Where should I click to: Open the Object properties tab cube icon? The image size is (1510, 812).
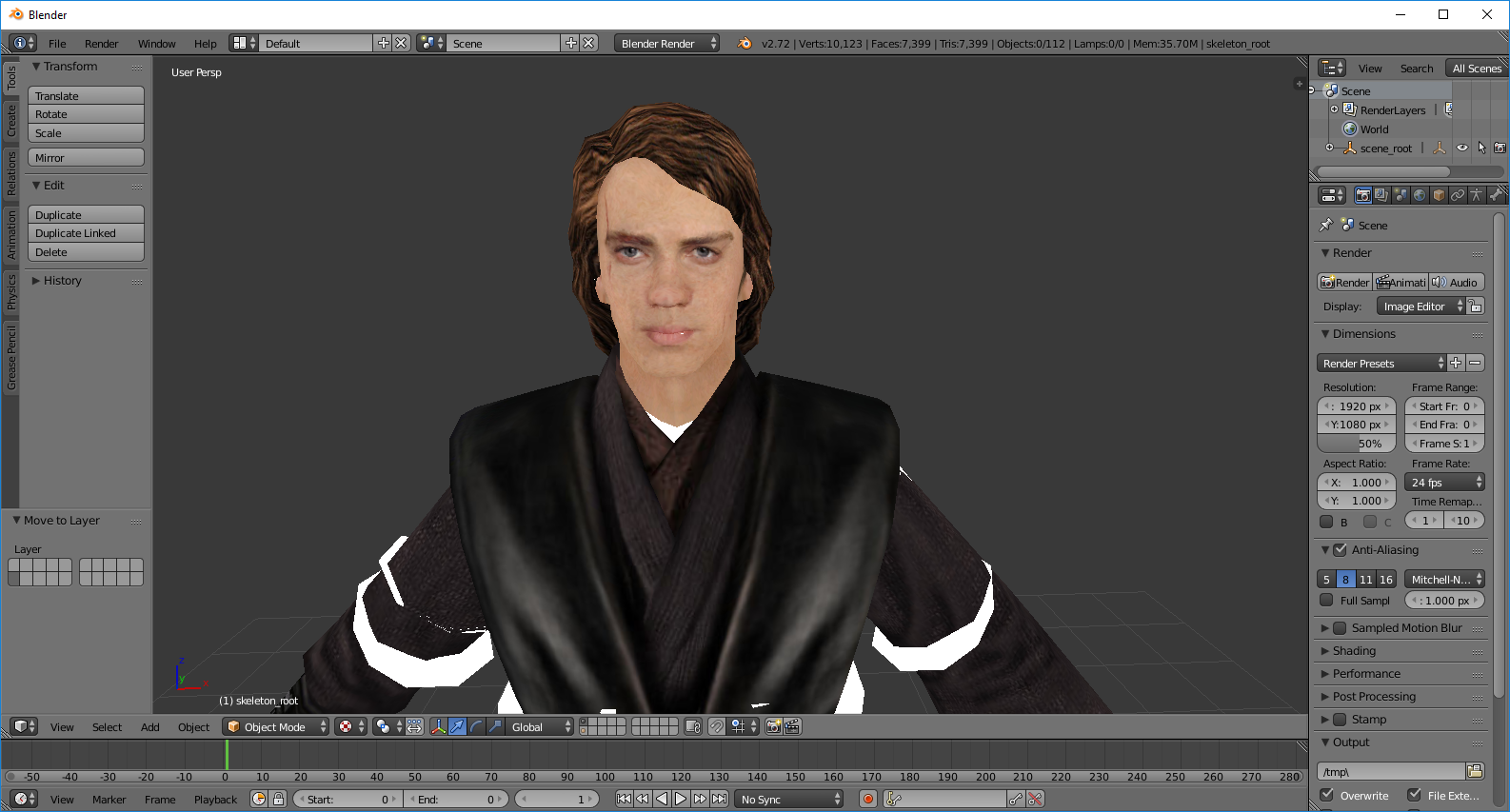[x=1439, y=195]
